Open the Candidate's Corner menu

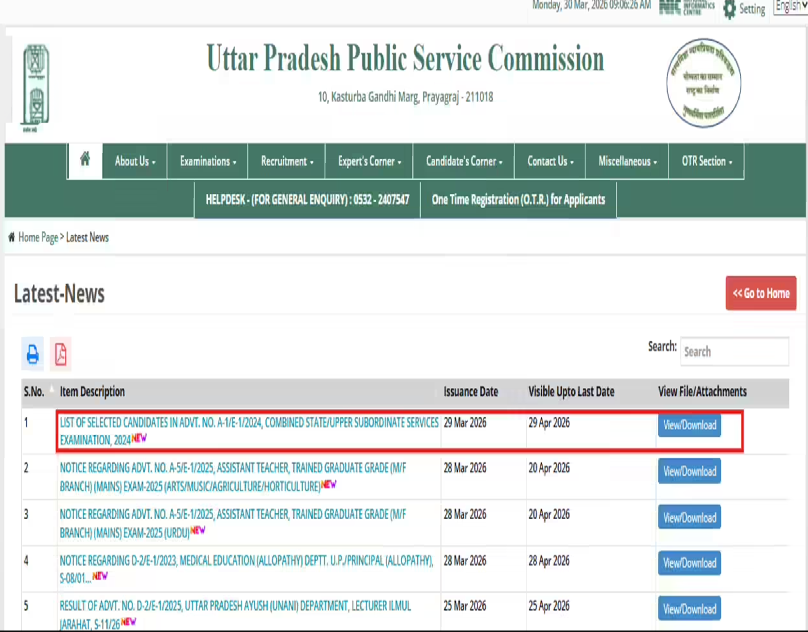click(463, 160)
